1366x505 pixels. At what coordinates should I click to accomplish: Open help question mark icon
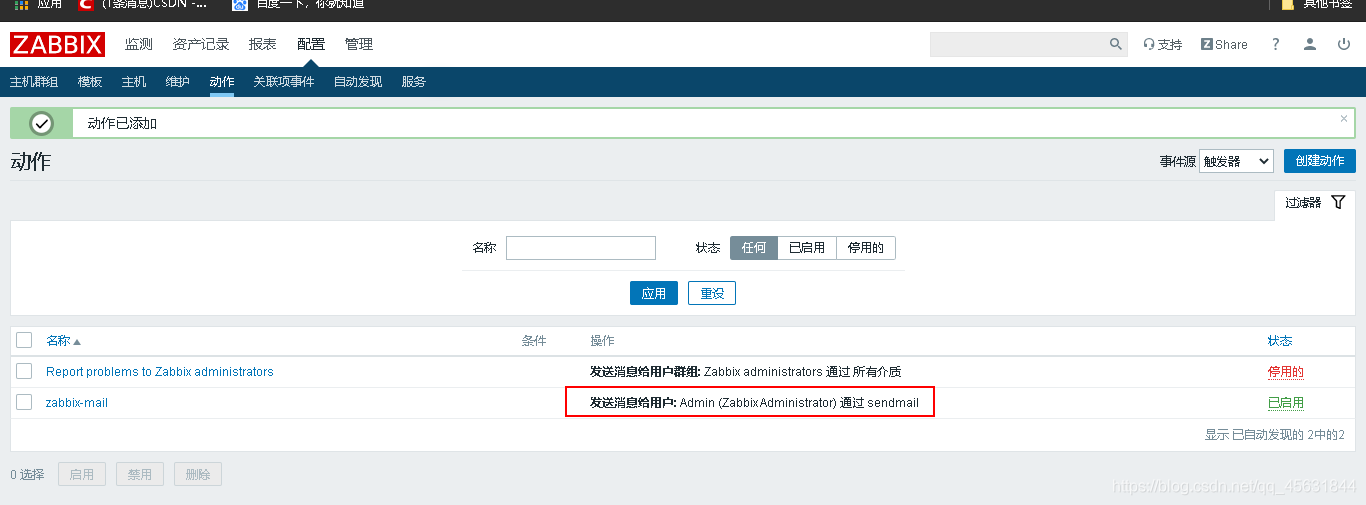click(1275, 44)
